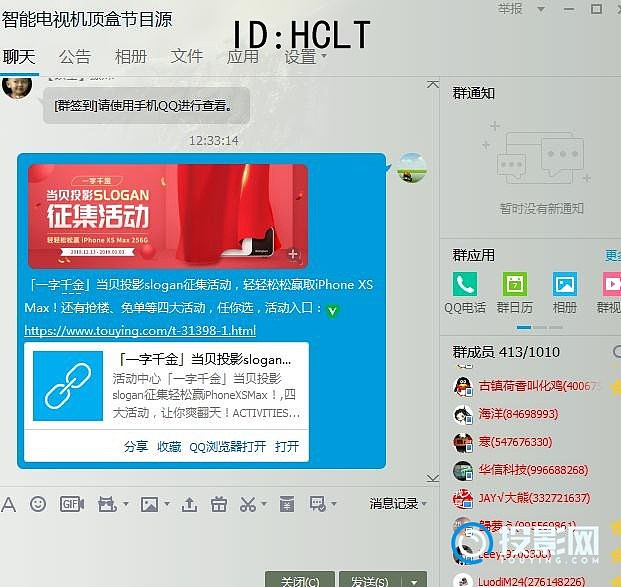Expand the scissors screenshot dropdown arrow

click(x=264, y=504)
